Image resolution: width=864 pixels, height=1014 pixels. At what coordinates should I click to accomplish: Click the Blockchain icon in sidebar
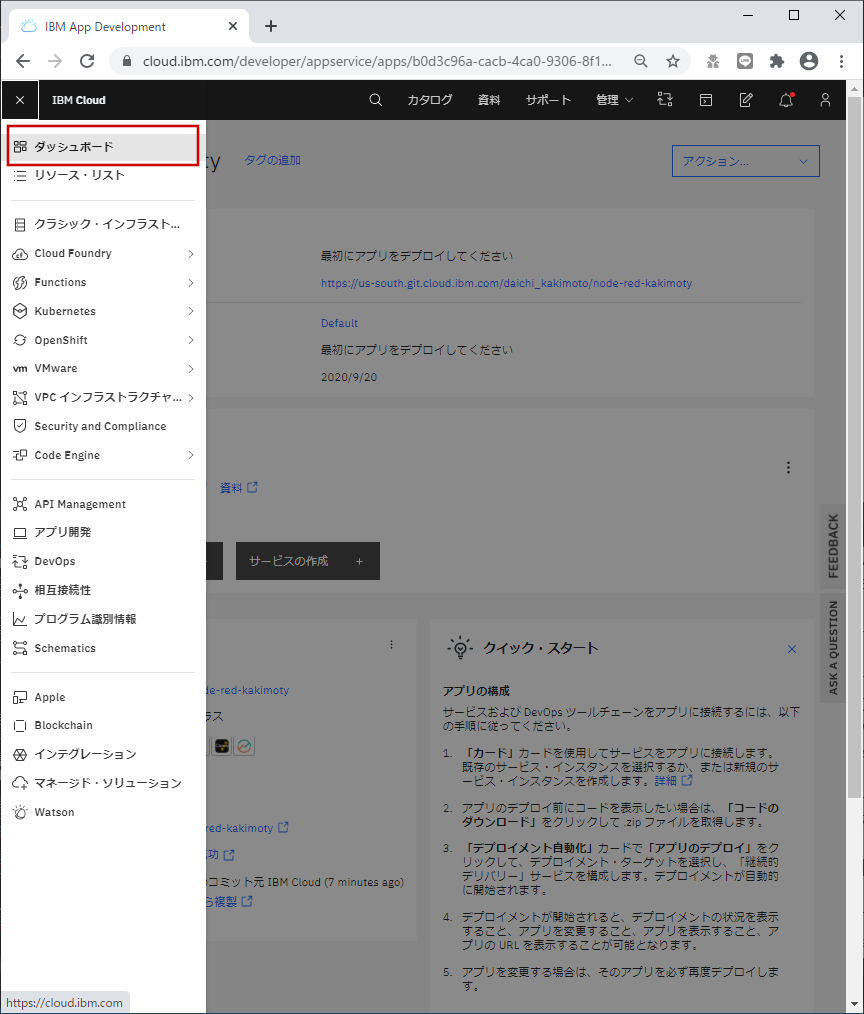tap(20, 726)
